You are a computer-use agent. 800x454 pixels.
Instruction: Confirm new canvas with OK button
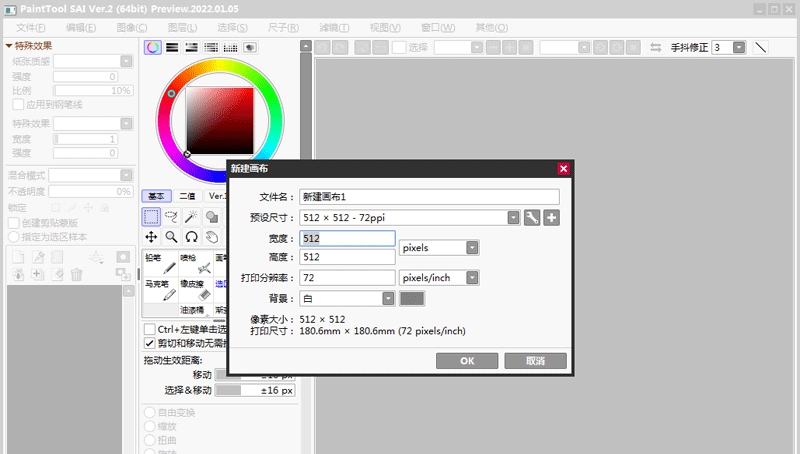(467, 361)
